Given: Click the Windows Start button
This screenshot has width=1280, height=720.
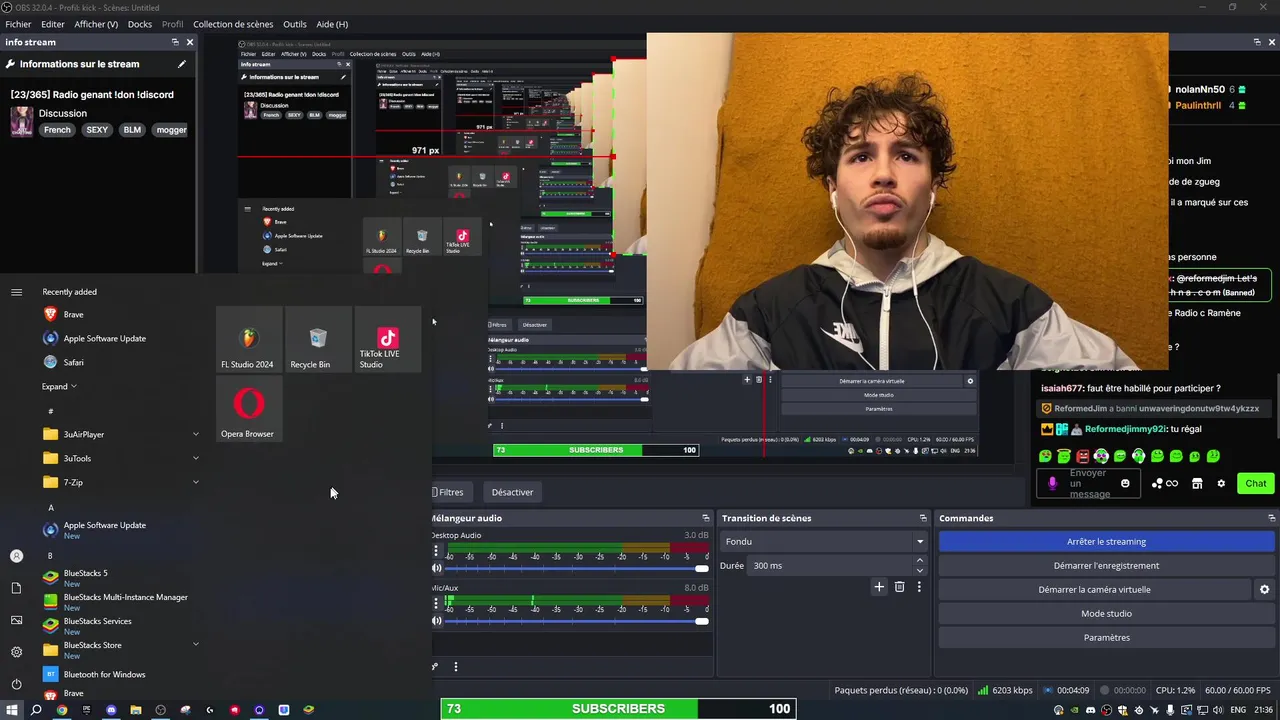Looking at the screenshot, I should pyautogui.click(x=12, y=710).
